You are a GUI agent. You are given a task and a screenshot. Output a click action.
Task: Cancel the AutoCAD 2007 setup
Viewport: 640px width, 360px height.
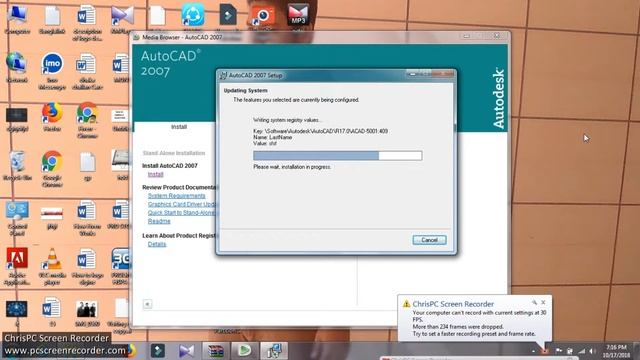(429, 240)
